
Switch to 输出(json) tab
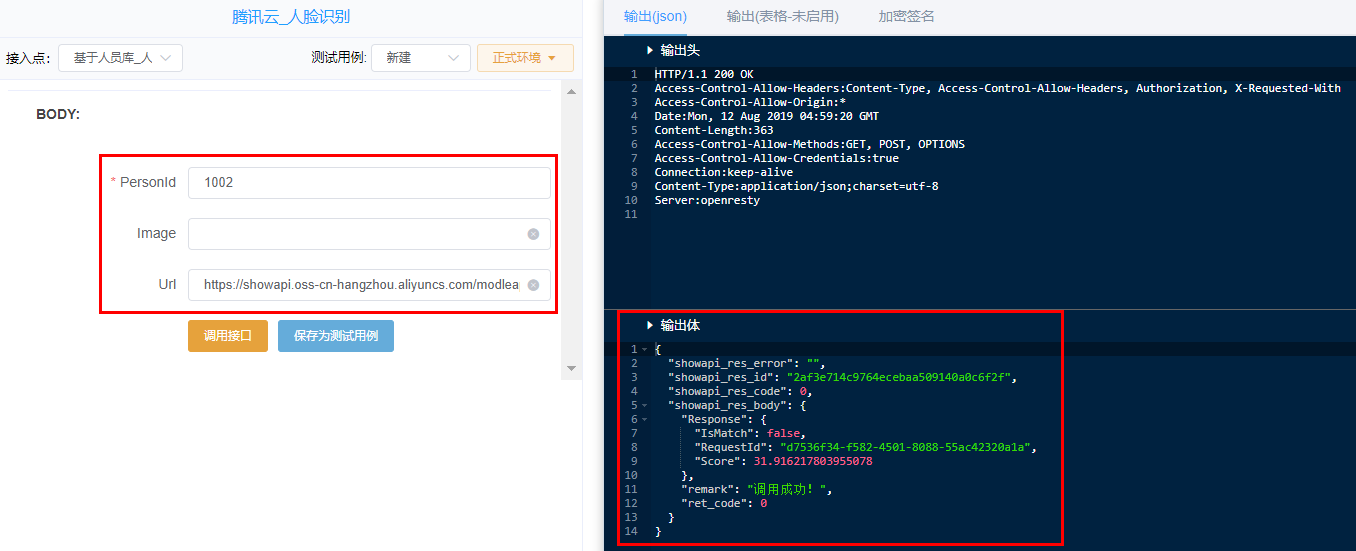[x=655, y=16]
